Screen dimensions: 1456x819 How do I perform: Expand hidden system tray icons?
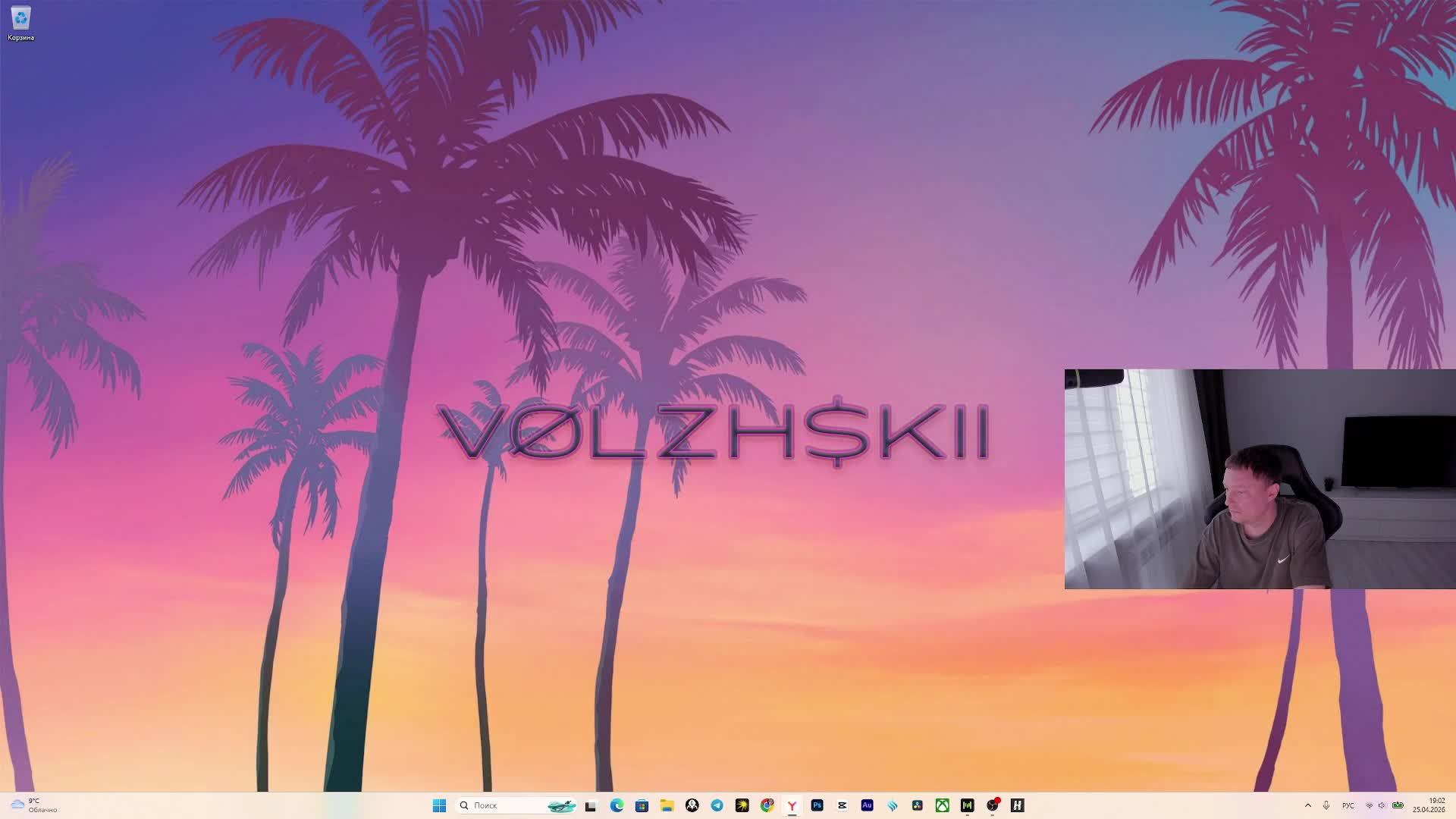(x=1307, y=805)
